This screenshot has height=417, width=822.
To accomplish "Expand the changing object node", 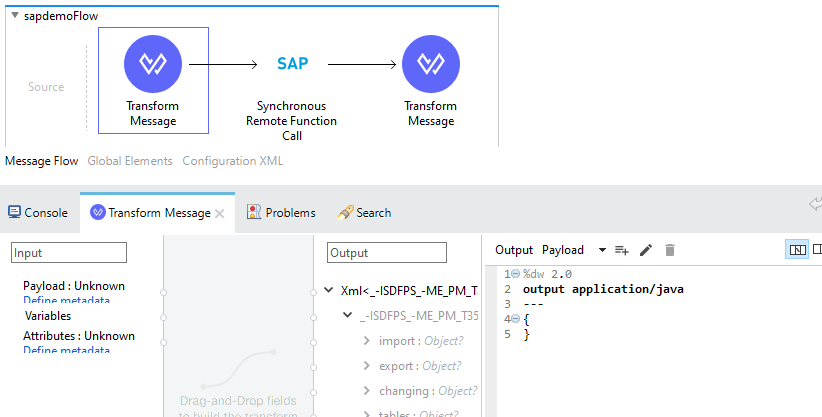I will tap(367, 391).
